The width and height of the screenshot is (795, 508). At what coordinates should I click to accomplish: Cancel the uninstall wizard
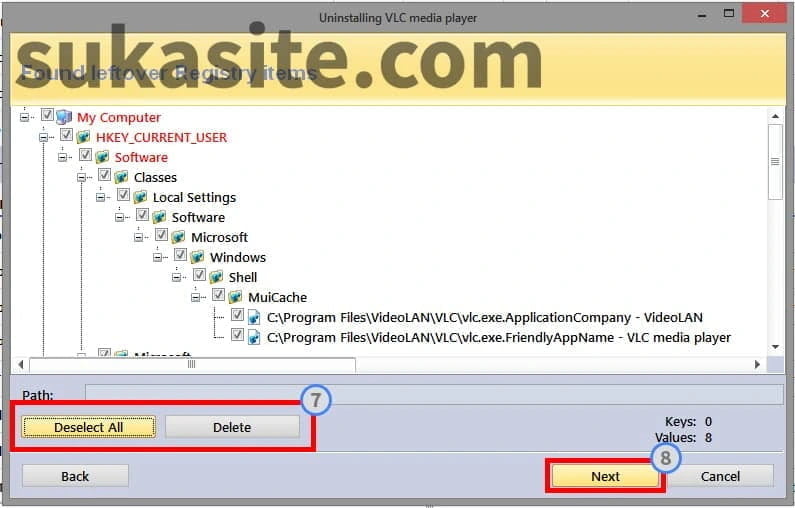(720, 477)
